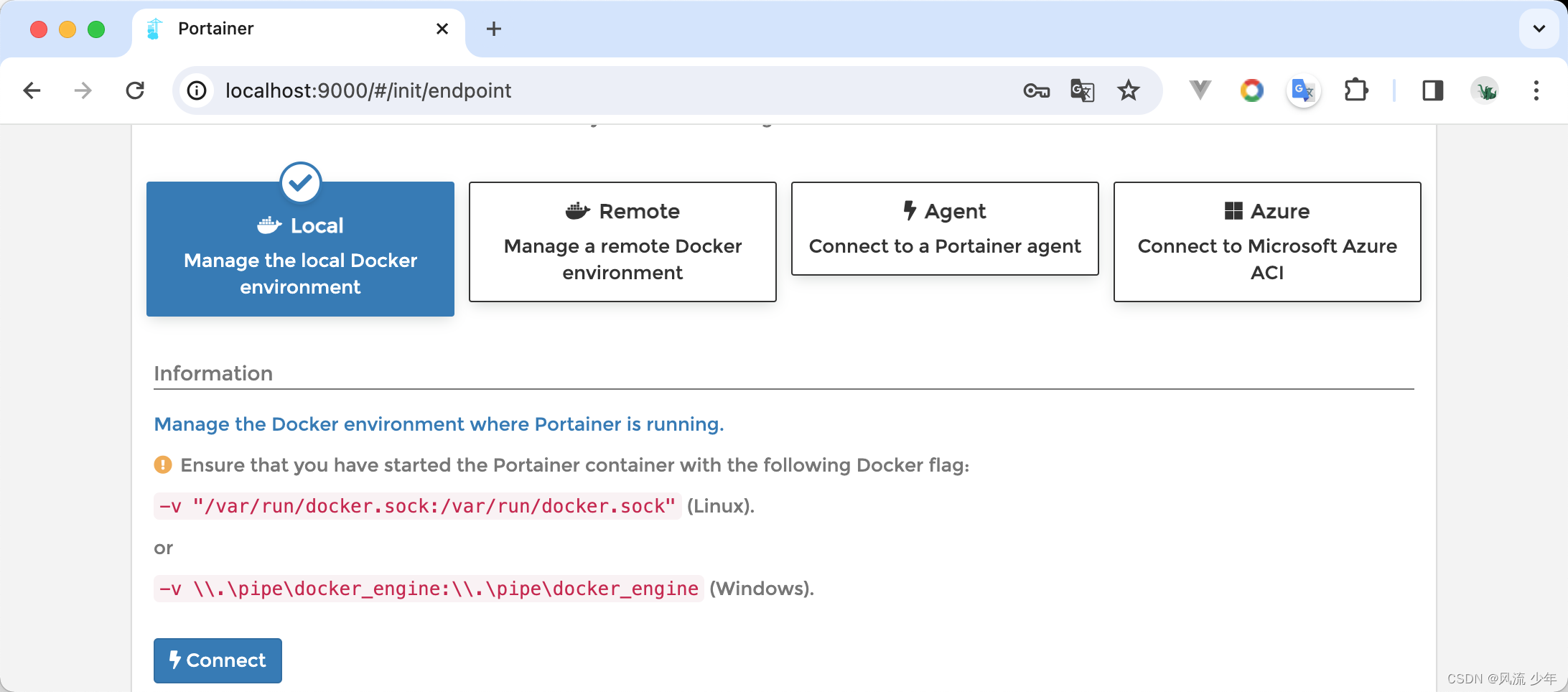
Task: Open the profile avatar menu
Action: point(1485,90)
